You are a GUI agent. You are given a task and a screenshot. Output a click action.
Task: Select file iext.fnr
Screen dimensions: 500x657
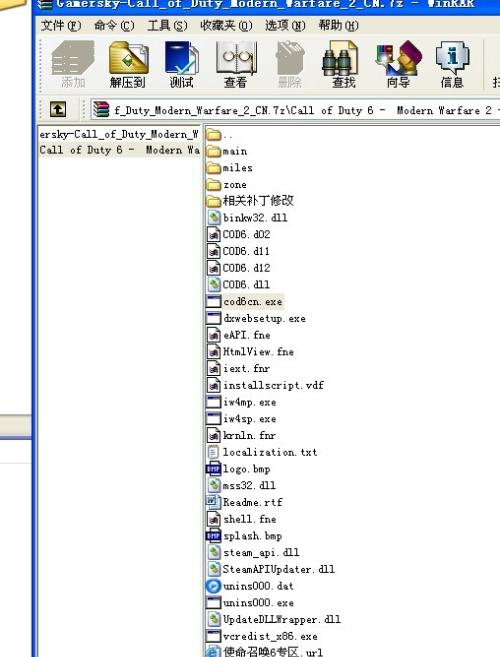[x=239, y=368]
